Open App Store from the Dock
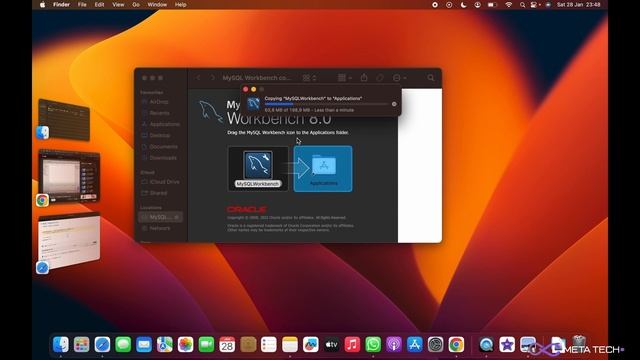The height and width of the screenshot is (360, 640). pos(415,344)
